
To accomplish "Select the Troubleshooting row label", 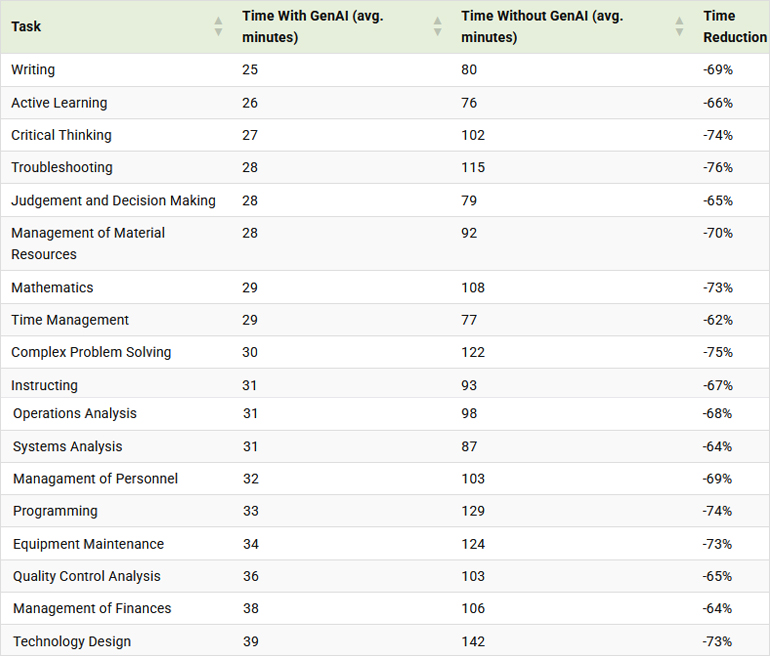I will 62,168.
